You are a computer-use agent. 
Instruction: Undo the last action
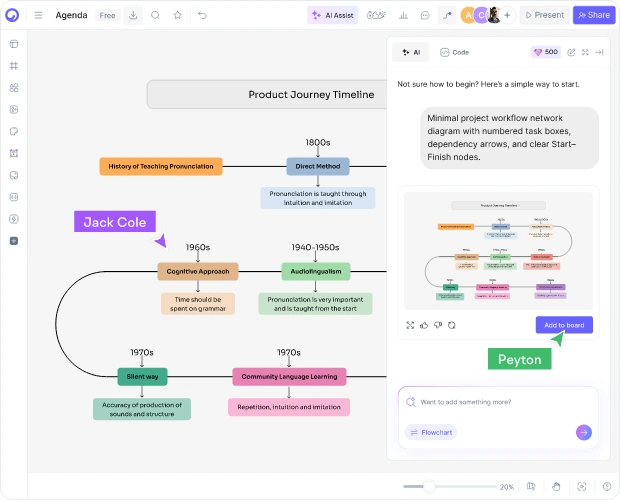click(202, 15)
